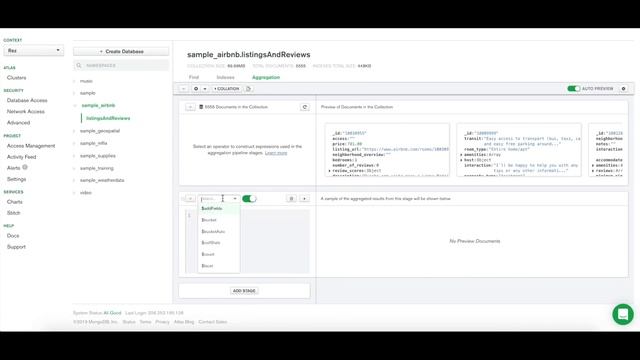
Task: Collapse the sample_airbnb database
Action: [x=75, y=106]
